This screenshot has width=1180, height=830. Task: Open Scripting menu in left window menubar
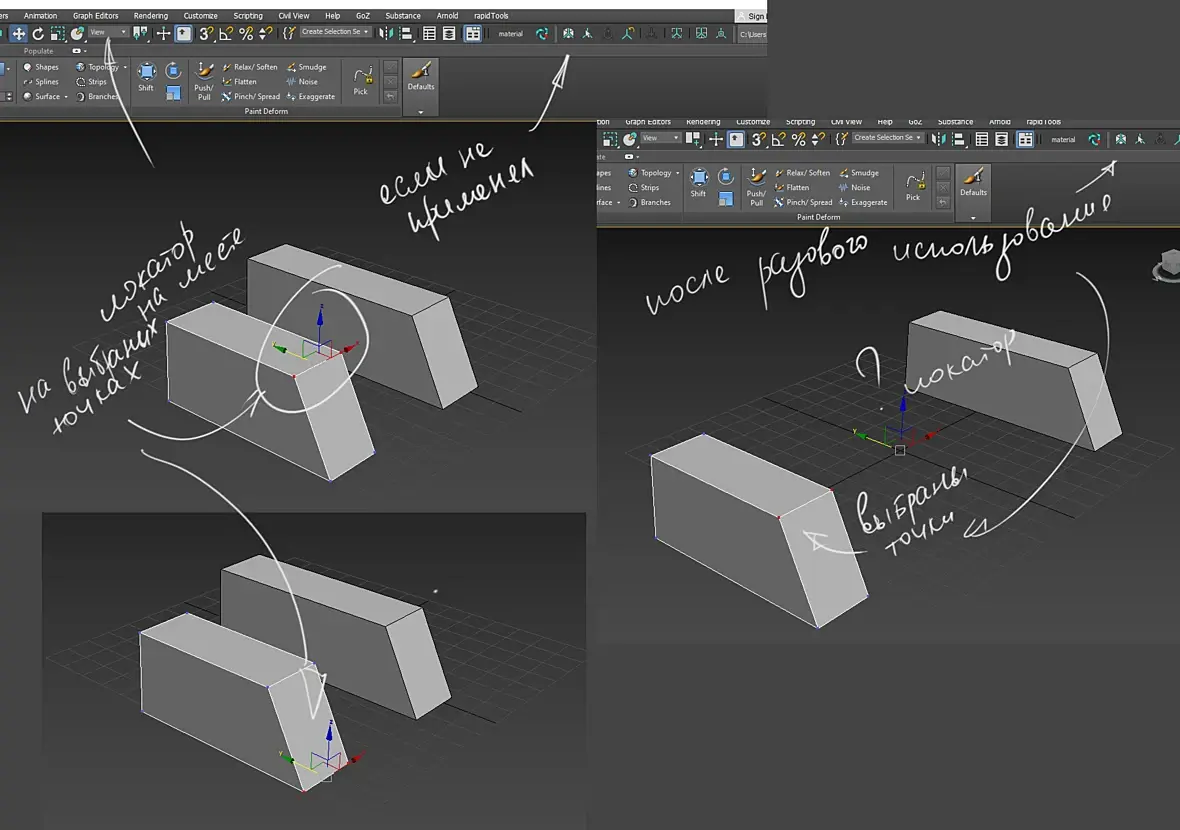[x=248, y=16]
